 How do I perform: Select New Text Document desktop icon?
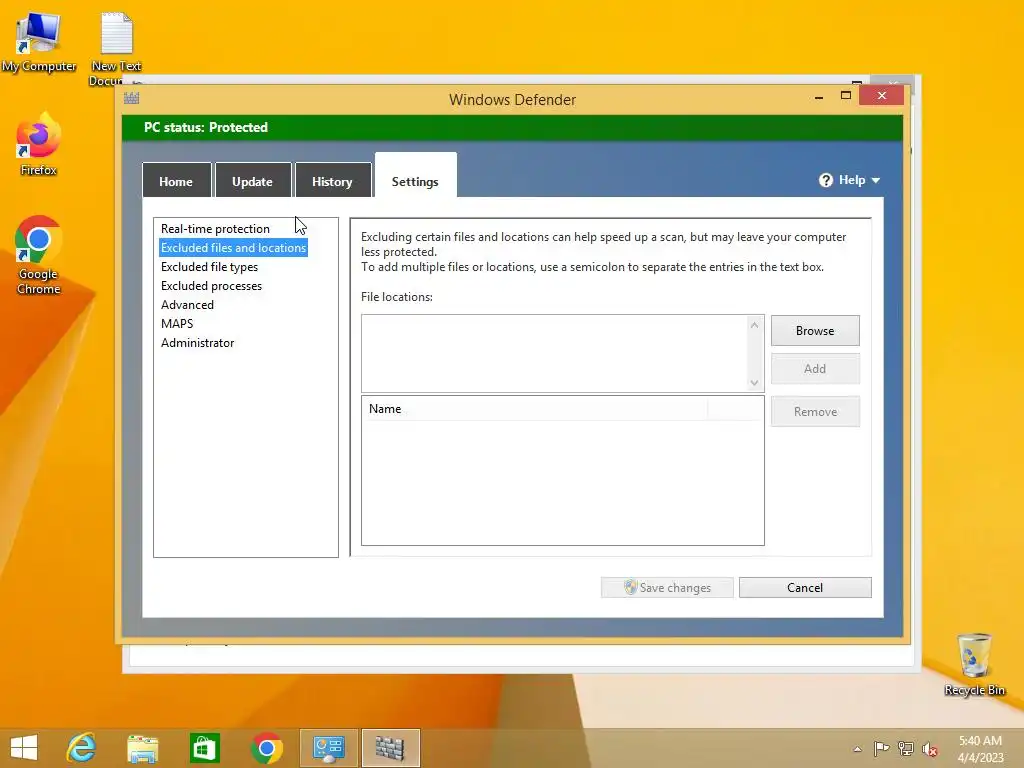point(116,48)
